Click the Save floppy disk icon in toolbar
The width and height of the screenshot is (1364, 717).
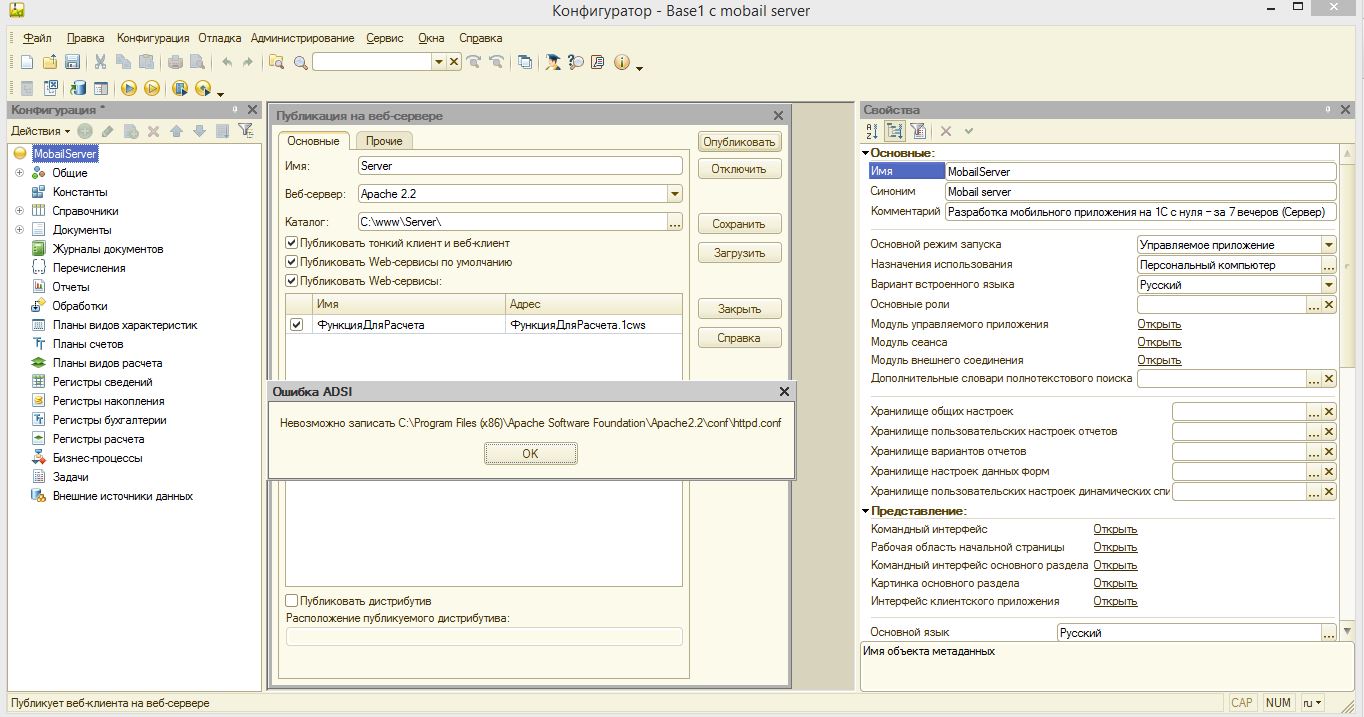click(72, 62)
